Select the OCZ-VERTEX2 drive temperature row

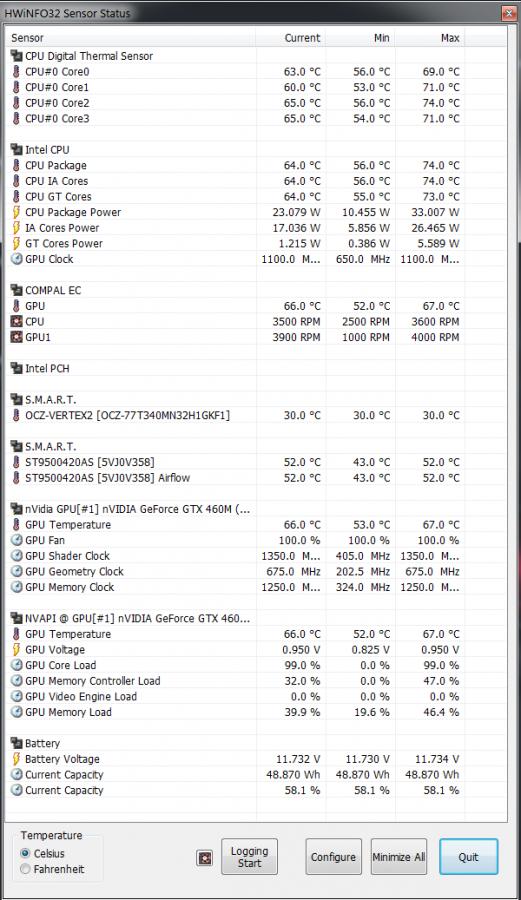(235, 415)
